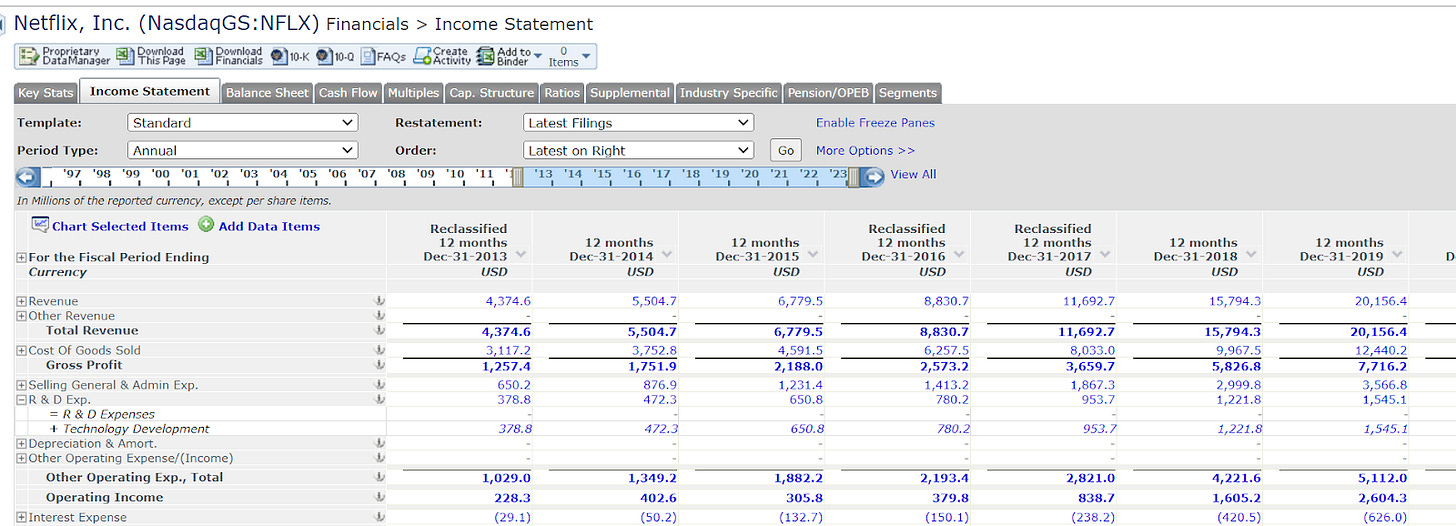Click Enable Freeze Panes link
1456x526 pixels.
pos(875,122)
